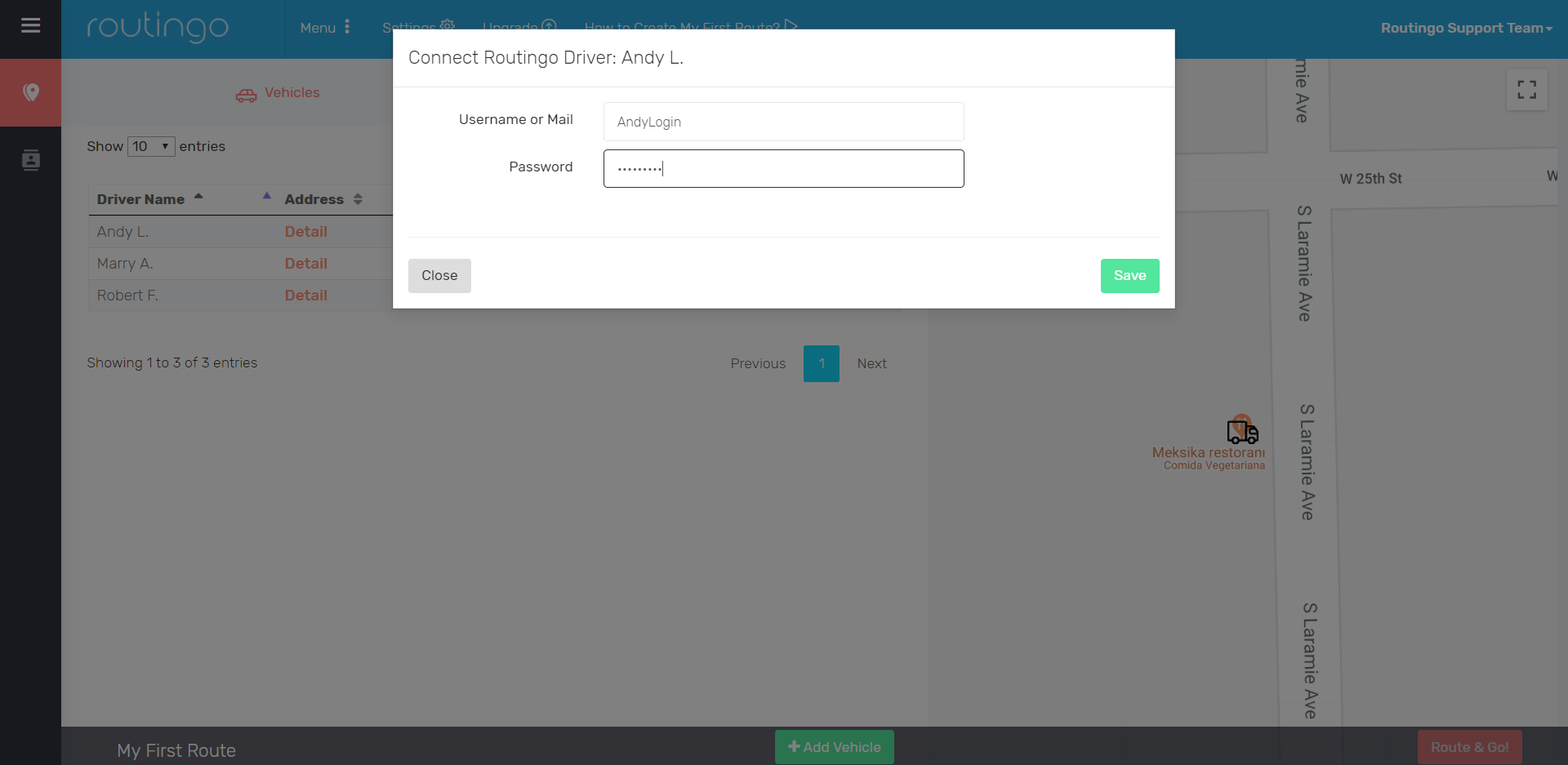Open the Vehicles tab

(x=278, y=93)
